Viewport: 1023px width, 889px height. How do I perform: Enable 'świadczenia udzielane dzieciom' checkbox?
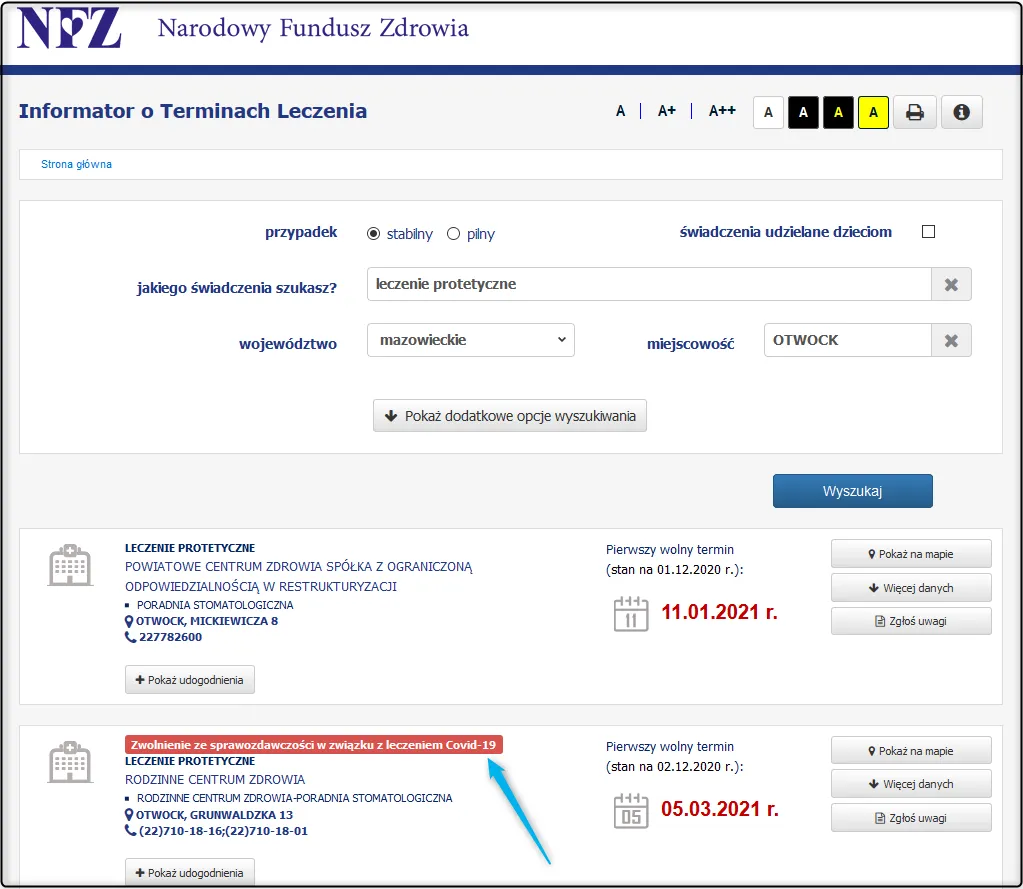[x=927, y=230]
